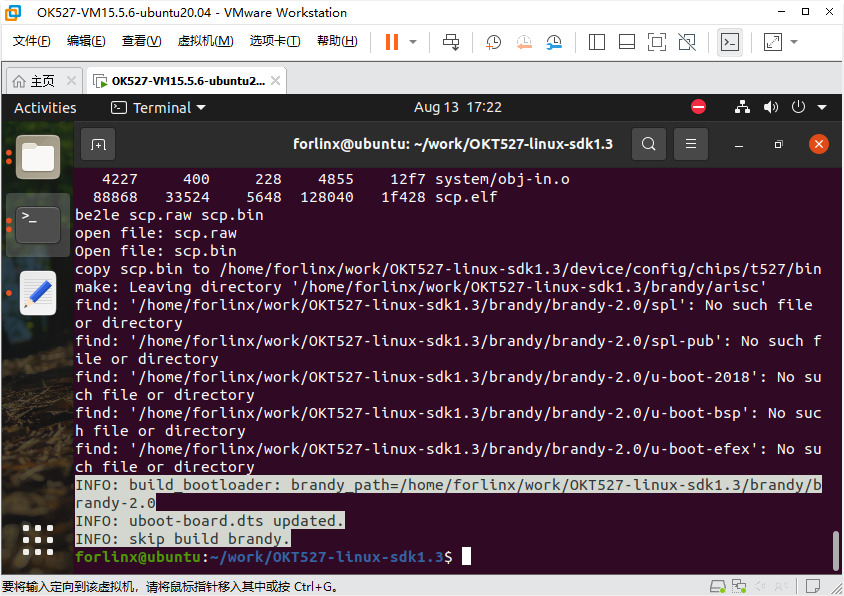This screenshot has width=844, height=596.
Task: Open the snapshot manager
Action: (554, 42)
